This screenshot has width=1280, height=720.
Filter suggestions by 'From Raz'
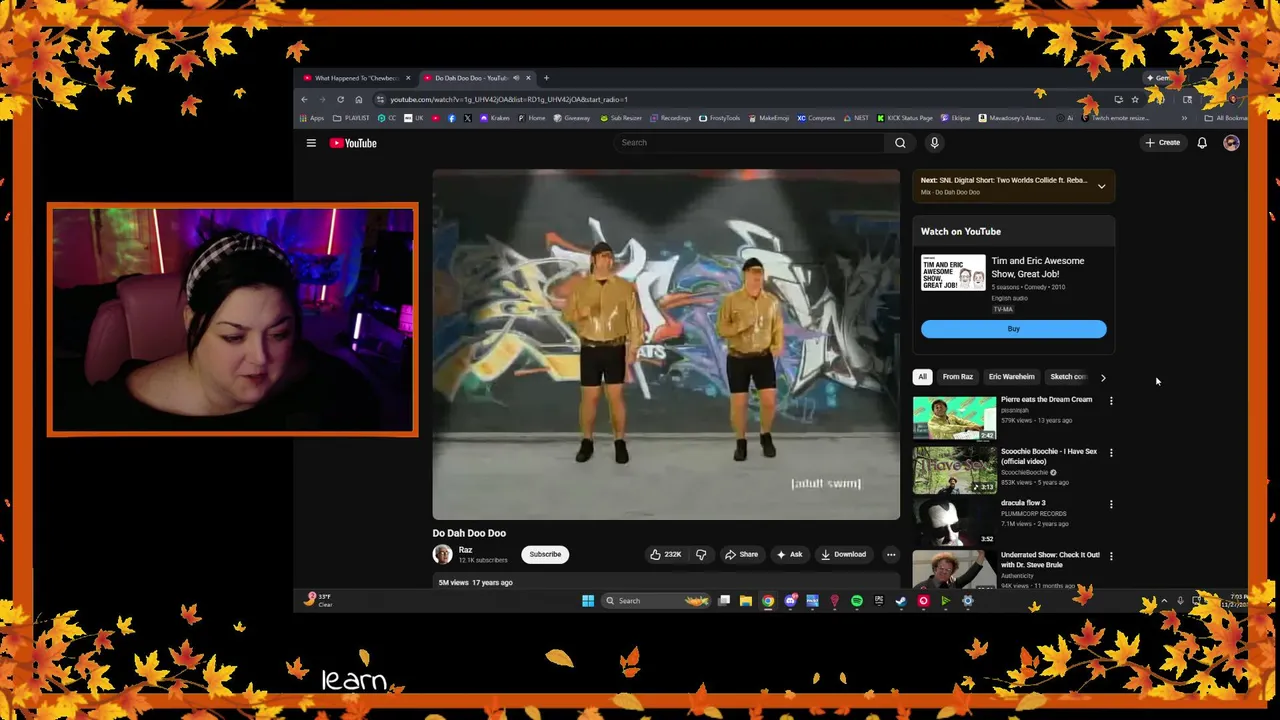[x=957, y=377]
